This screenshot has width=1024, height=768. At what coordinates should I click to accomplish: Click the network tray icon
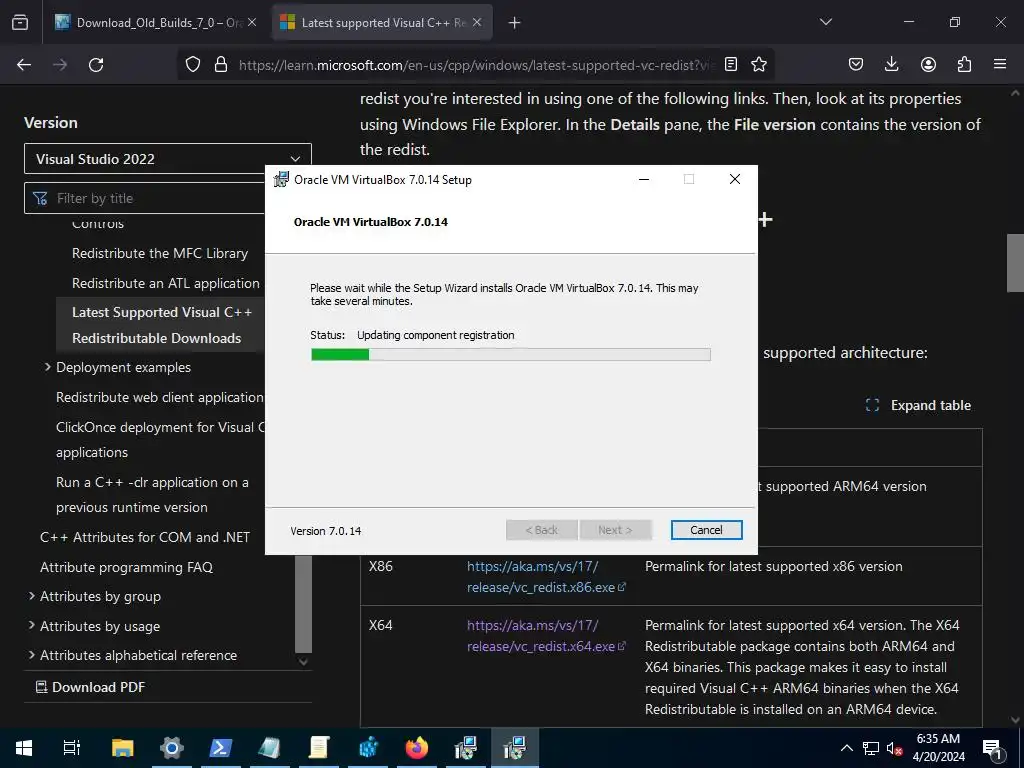click(871, 748)
